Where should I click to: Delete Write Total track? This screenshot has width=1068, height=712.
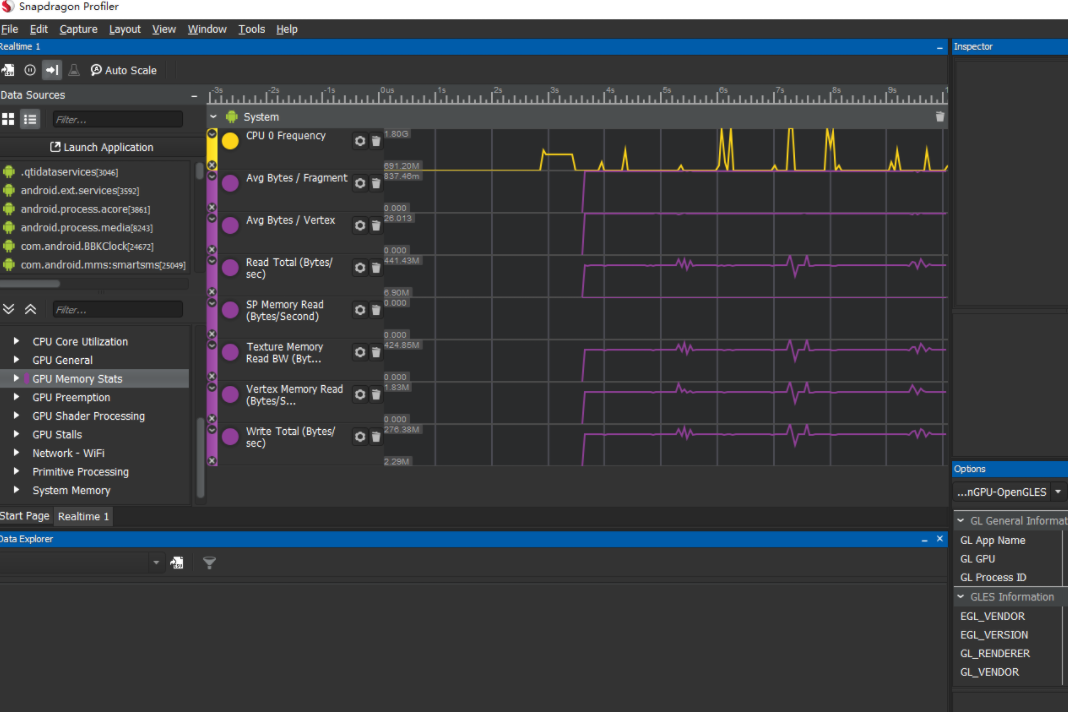pos(376,437)
